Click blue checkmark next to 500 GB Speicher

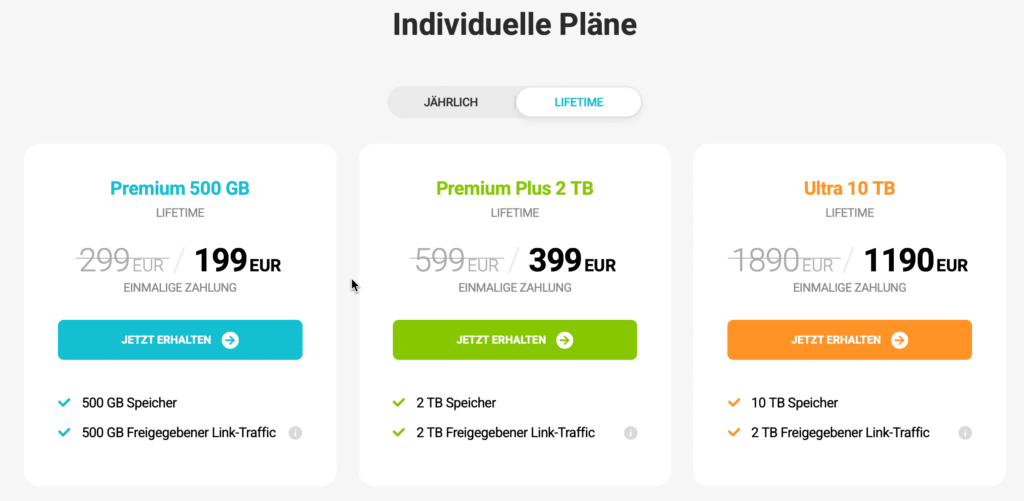pyautogui.click(x=64, y=403)
